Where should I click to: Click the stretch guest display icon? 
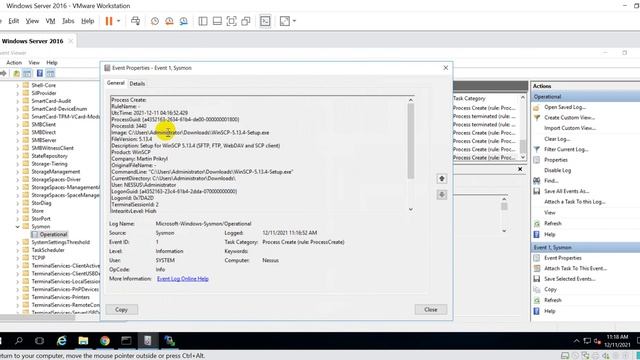284,21
